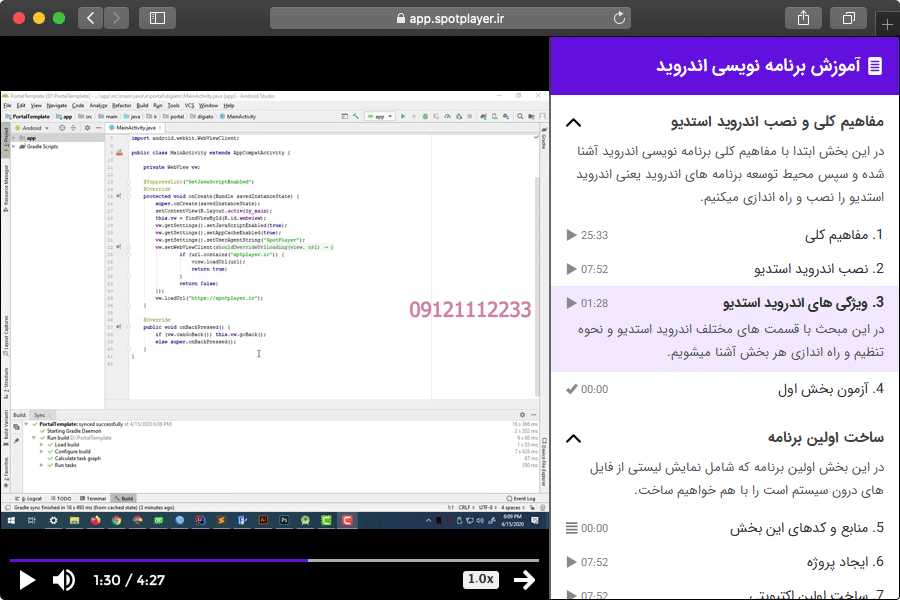Show all tabs overview in Safari
Viewport: 900px width, 600px height.
[x=849, y=18]
